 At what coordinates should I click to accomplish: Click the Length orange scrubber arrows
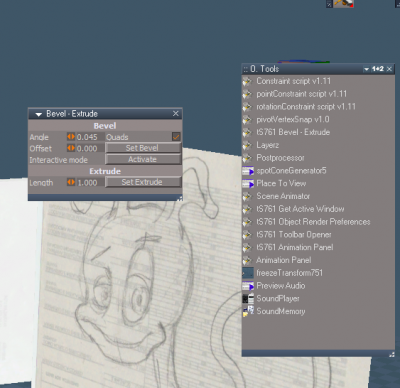click(71, 182)
